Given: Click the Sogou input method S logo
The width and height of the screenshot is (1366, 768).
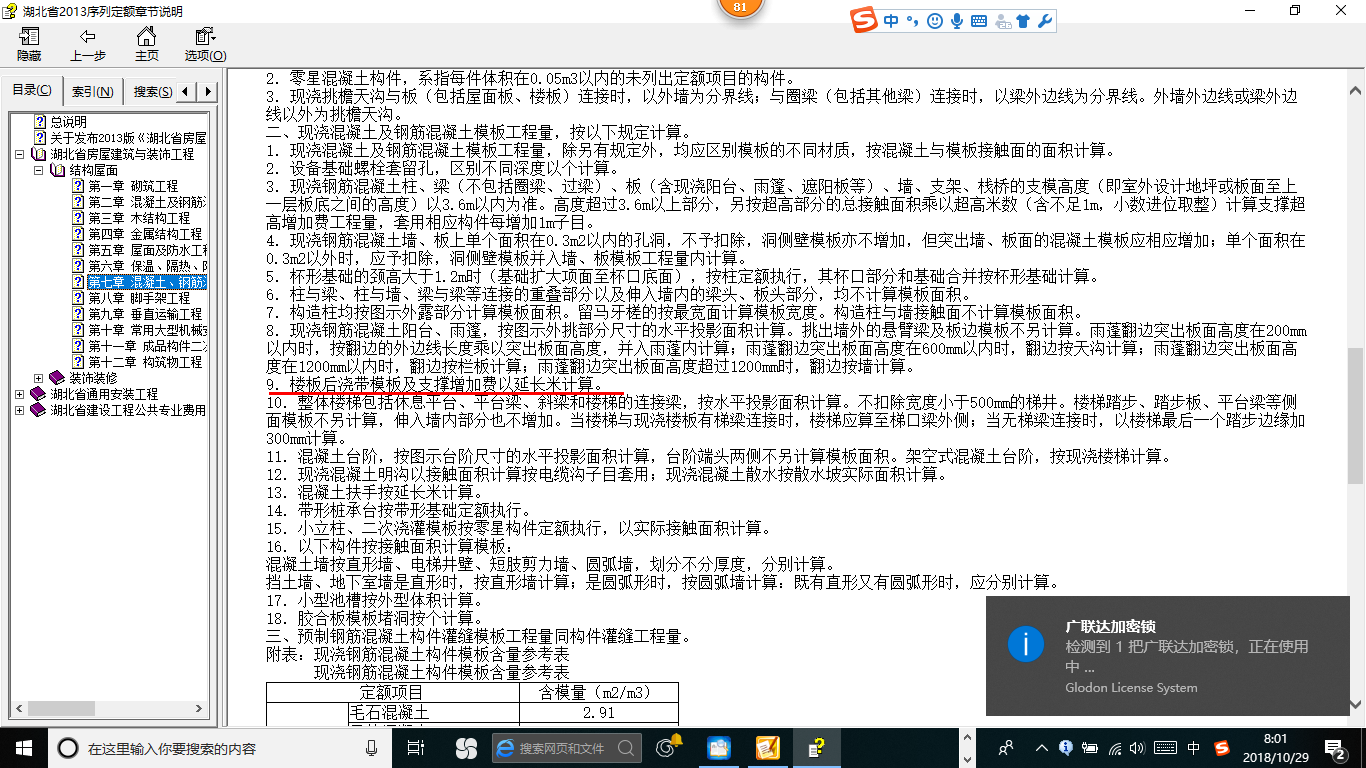Looking at the screenshot, I should [x=864, y=20].
